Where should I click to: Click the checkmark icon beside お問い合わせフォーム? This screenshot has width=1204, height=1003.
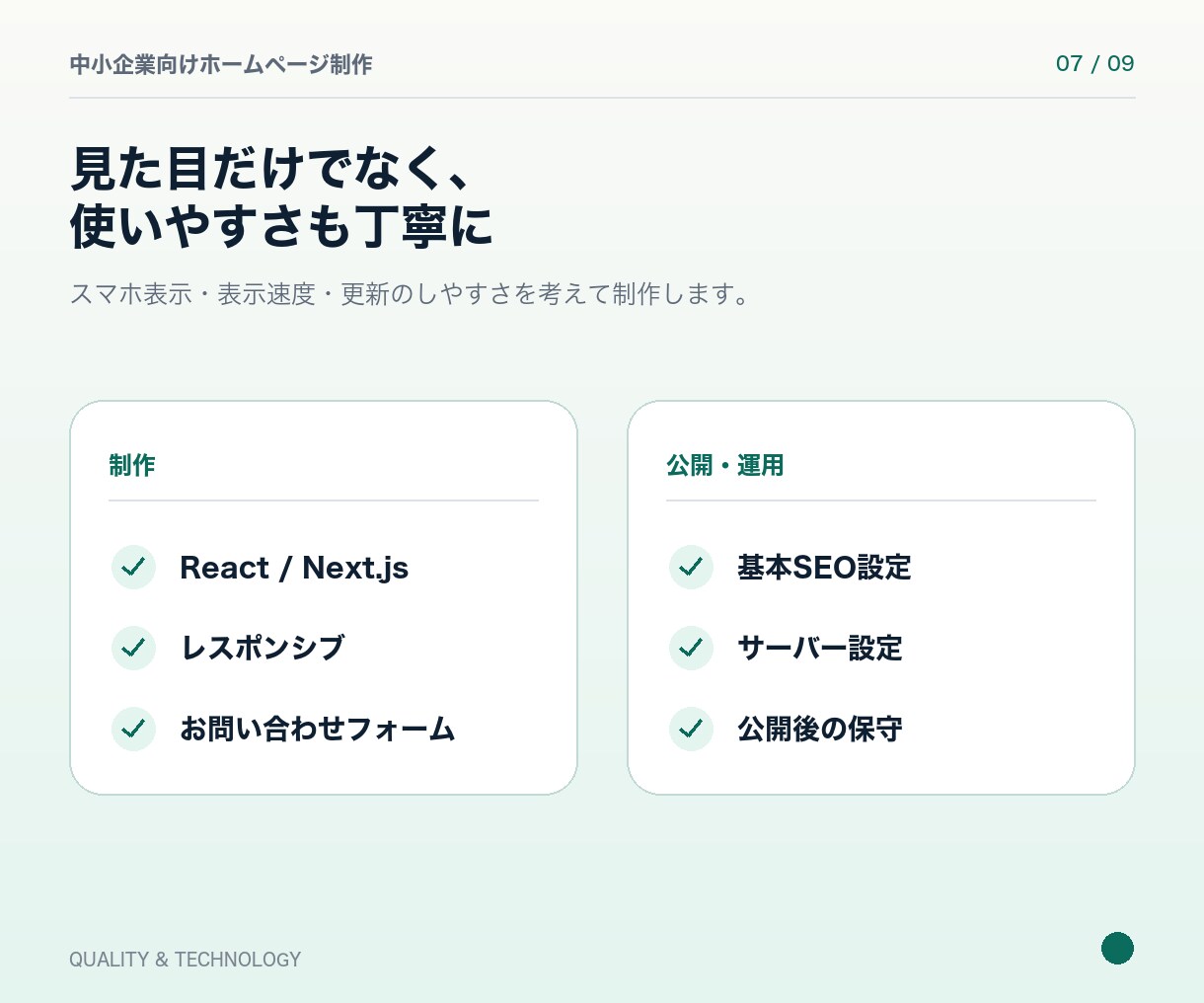(133, 730)
